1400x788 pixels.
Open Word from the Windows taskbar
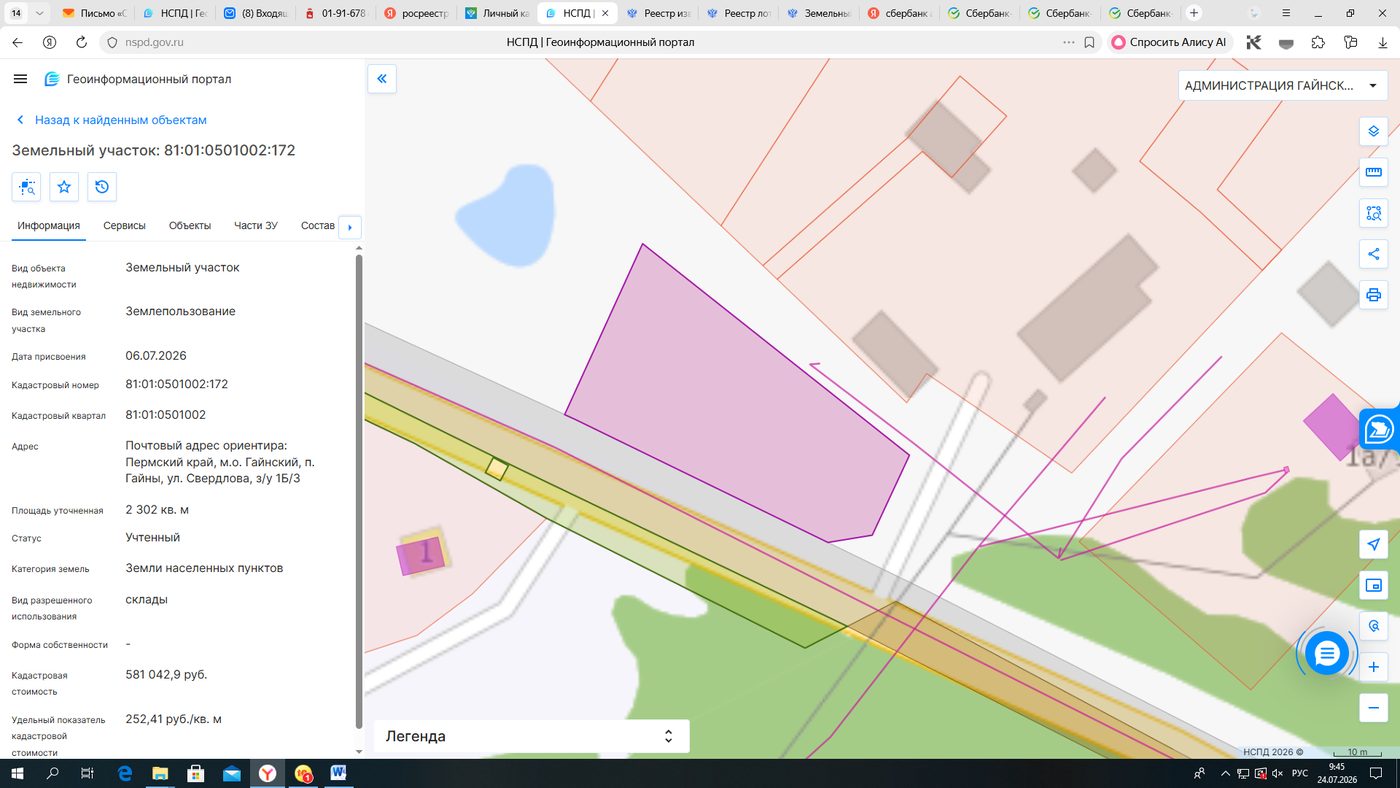point(337,773)
